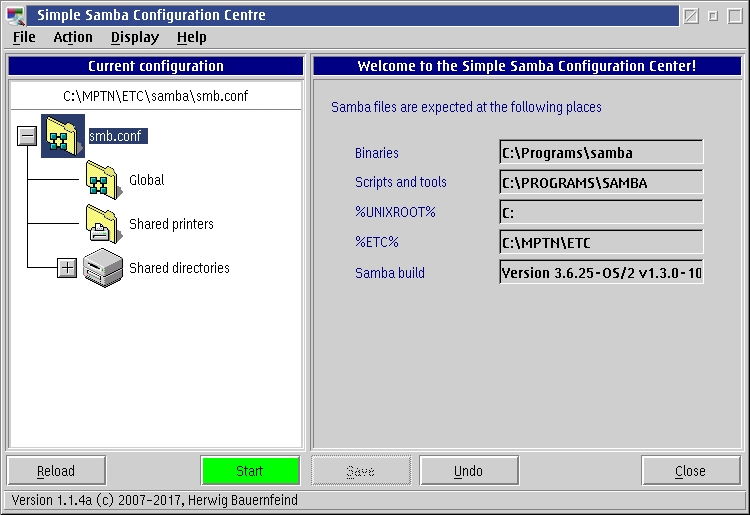This screenshot has height=515, width=750.
Task: Click the Binaries path field
Action: (601, 153)
